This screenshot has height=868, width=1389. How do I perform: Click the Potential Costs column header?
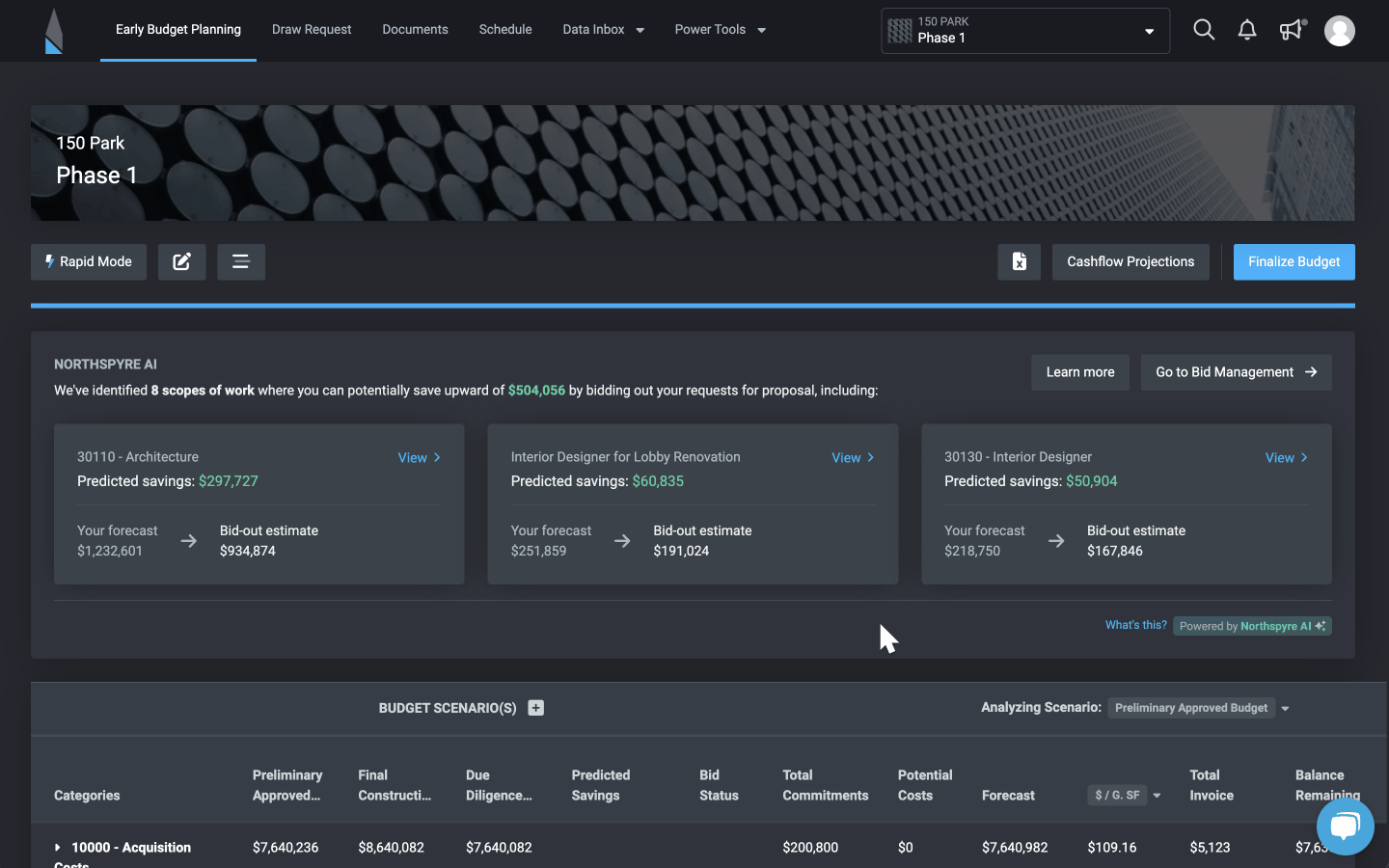click(x=925, y=785)
